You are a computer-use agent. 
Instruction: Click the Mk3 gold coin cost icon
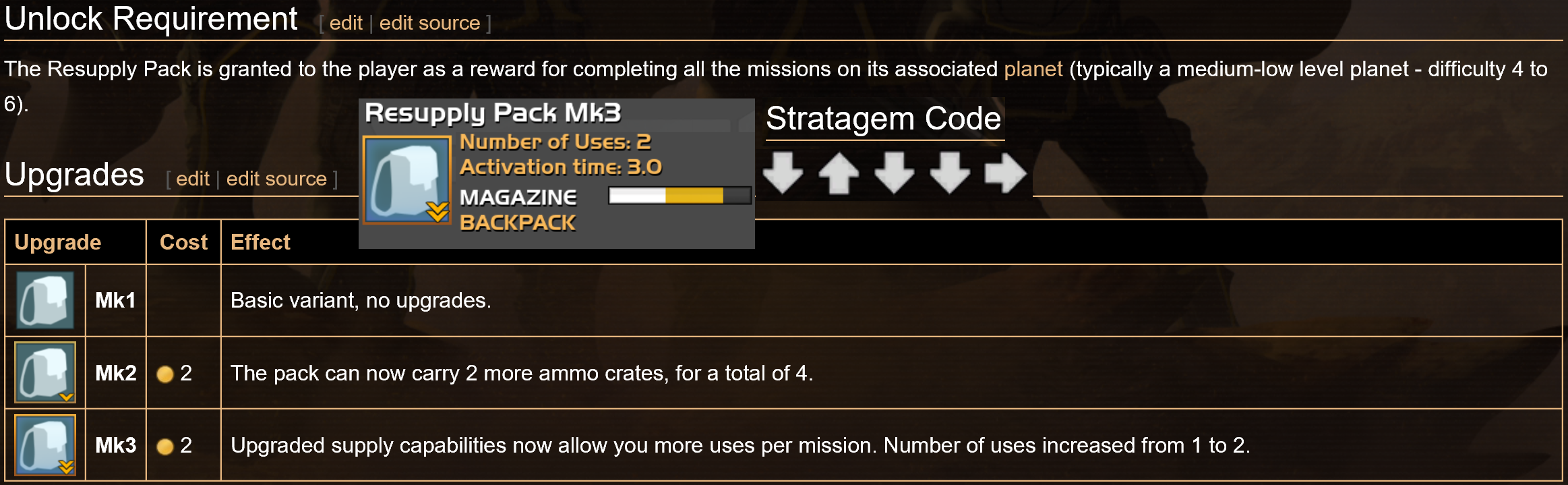[x=165, y=447]
